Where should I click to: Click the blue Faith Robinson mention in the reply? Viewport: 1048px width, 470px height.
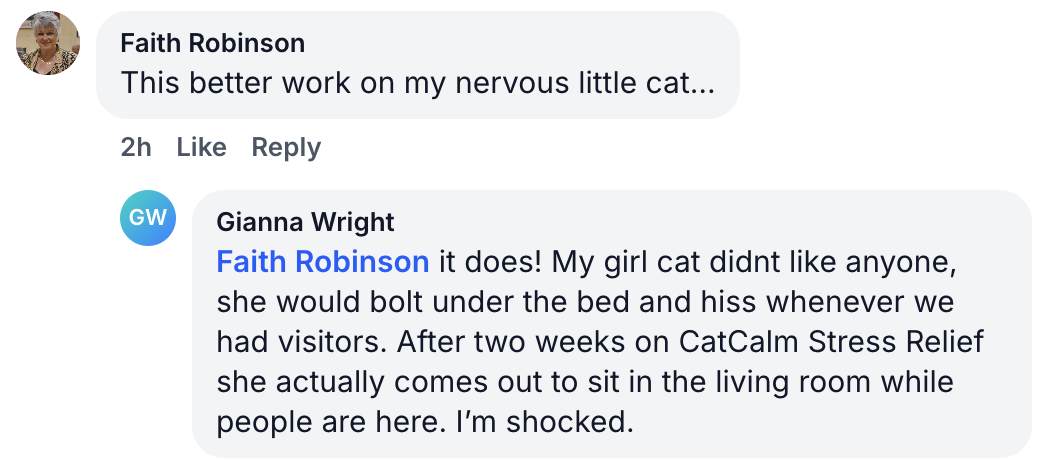pos(323,262)
